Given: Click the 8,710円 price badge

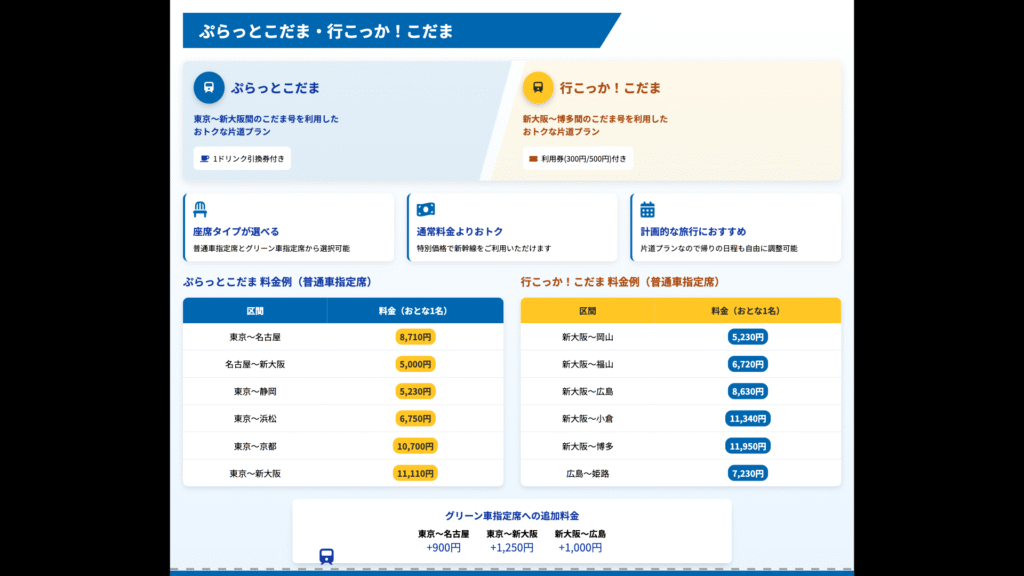Looking at the screenshot, I should [415, 337].
